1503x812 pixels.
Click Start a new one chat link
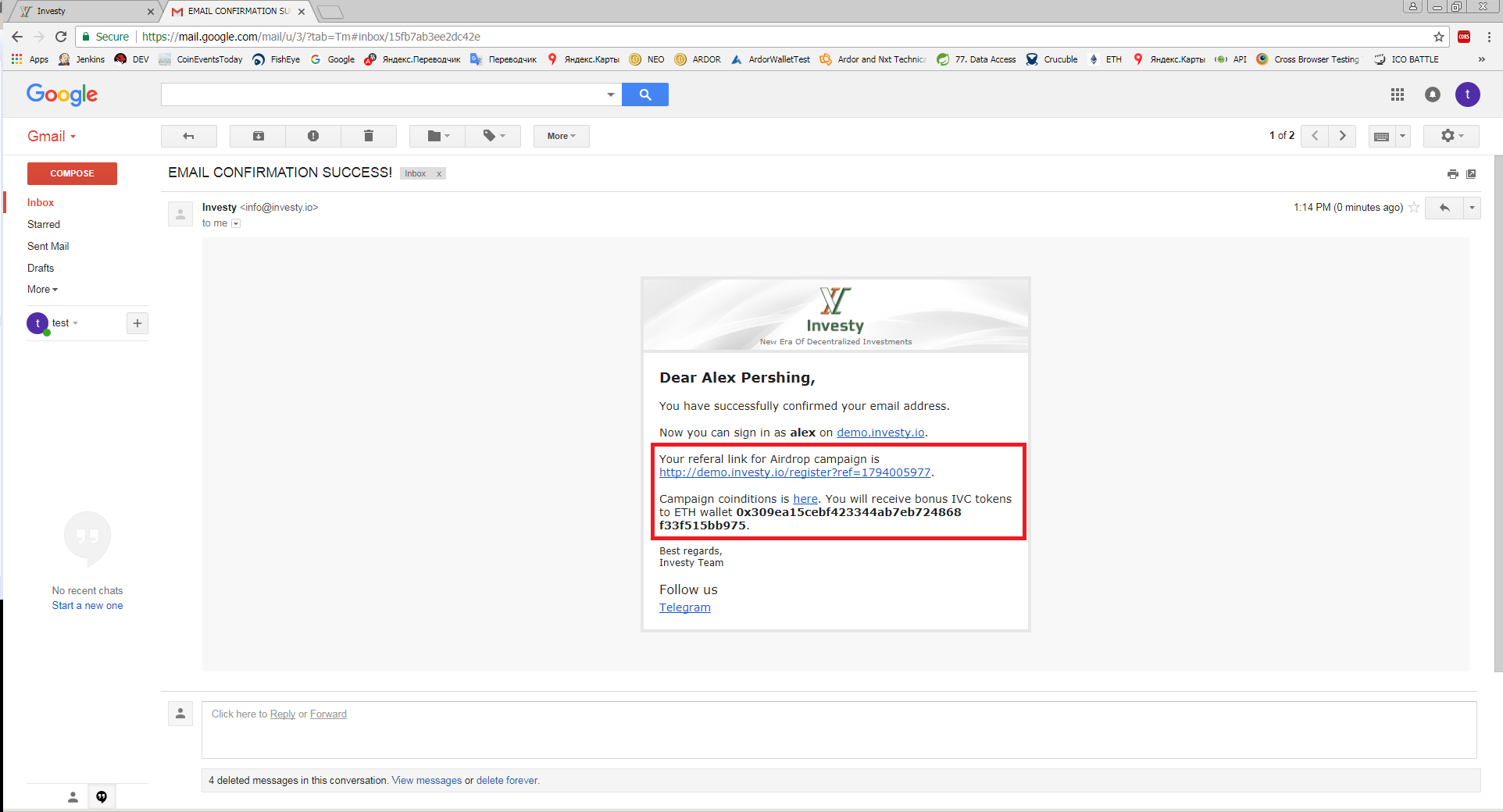pos(87,606)
